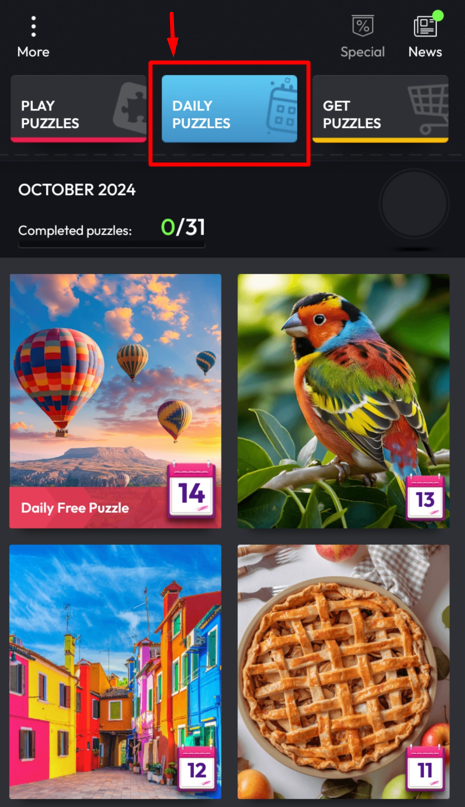Open the More three-dots menu

click(x=33, y=27)
